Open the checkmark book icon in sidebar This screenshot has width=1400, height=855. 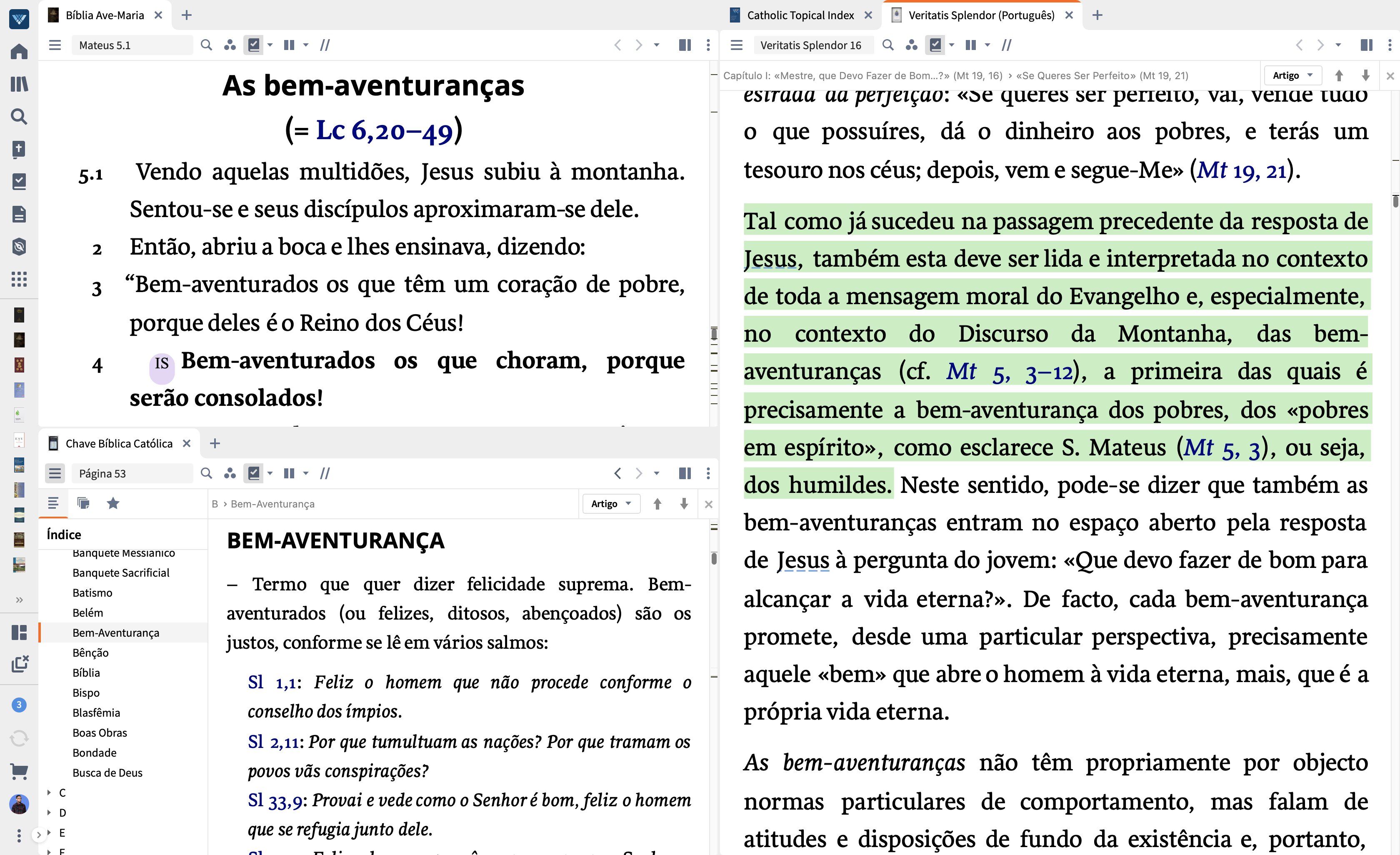pyautogui.click(x=19, y=181)
